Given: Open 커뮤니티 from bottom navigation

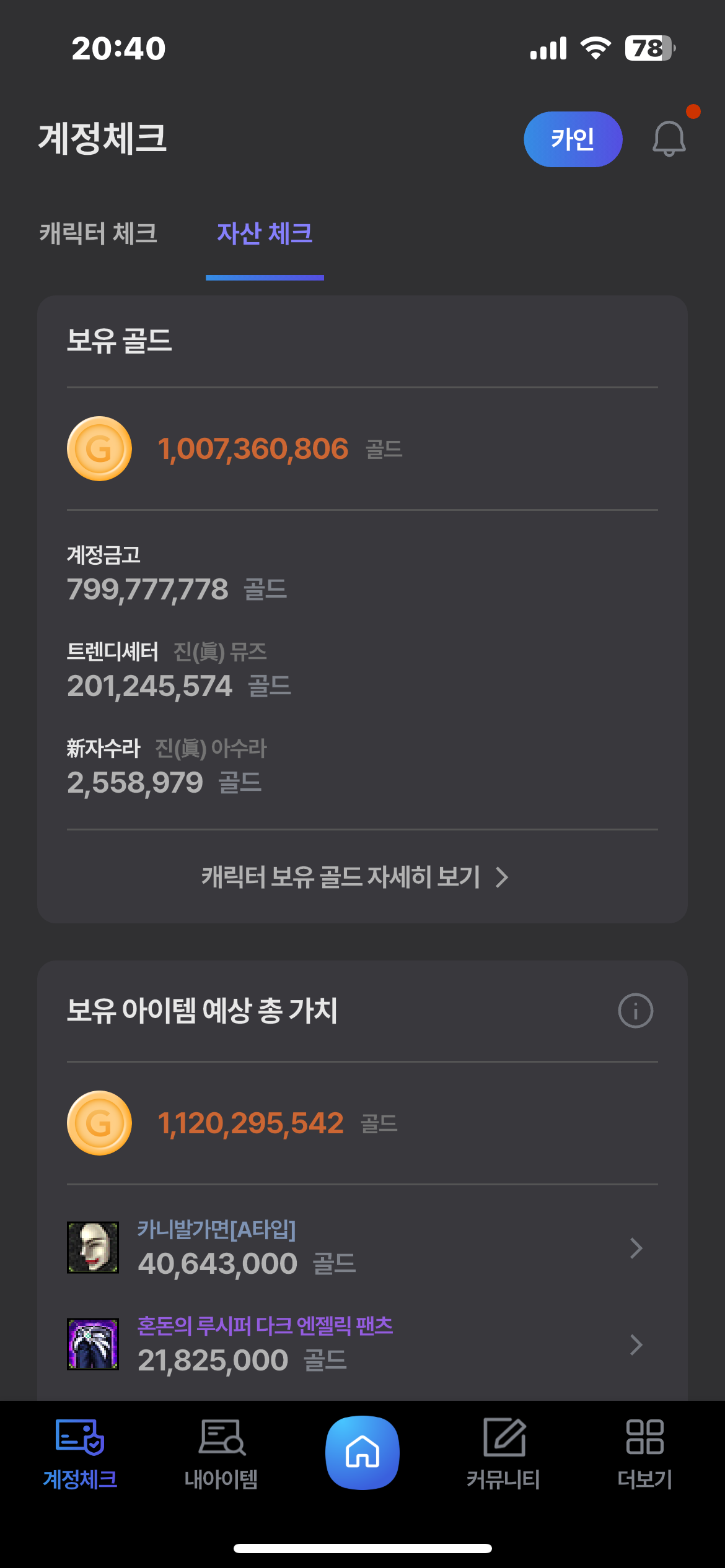Looking at the screenshot, I should click(x=503, y=1452).
